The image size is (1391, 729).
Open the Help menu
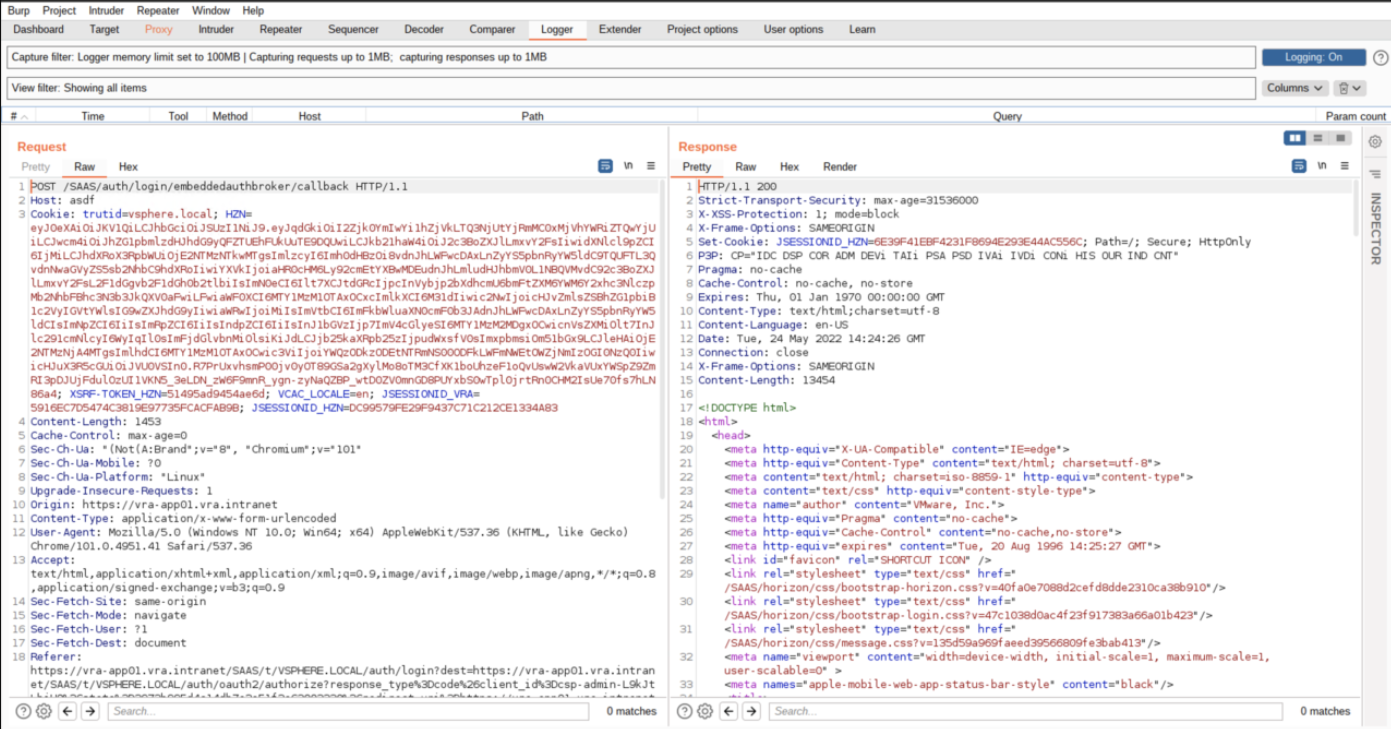[x=253, y=10]
